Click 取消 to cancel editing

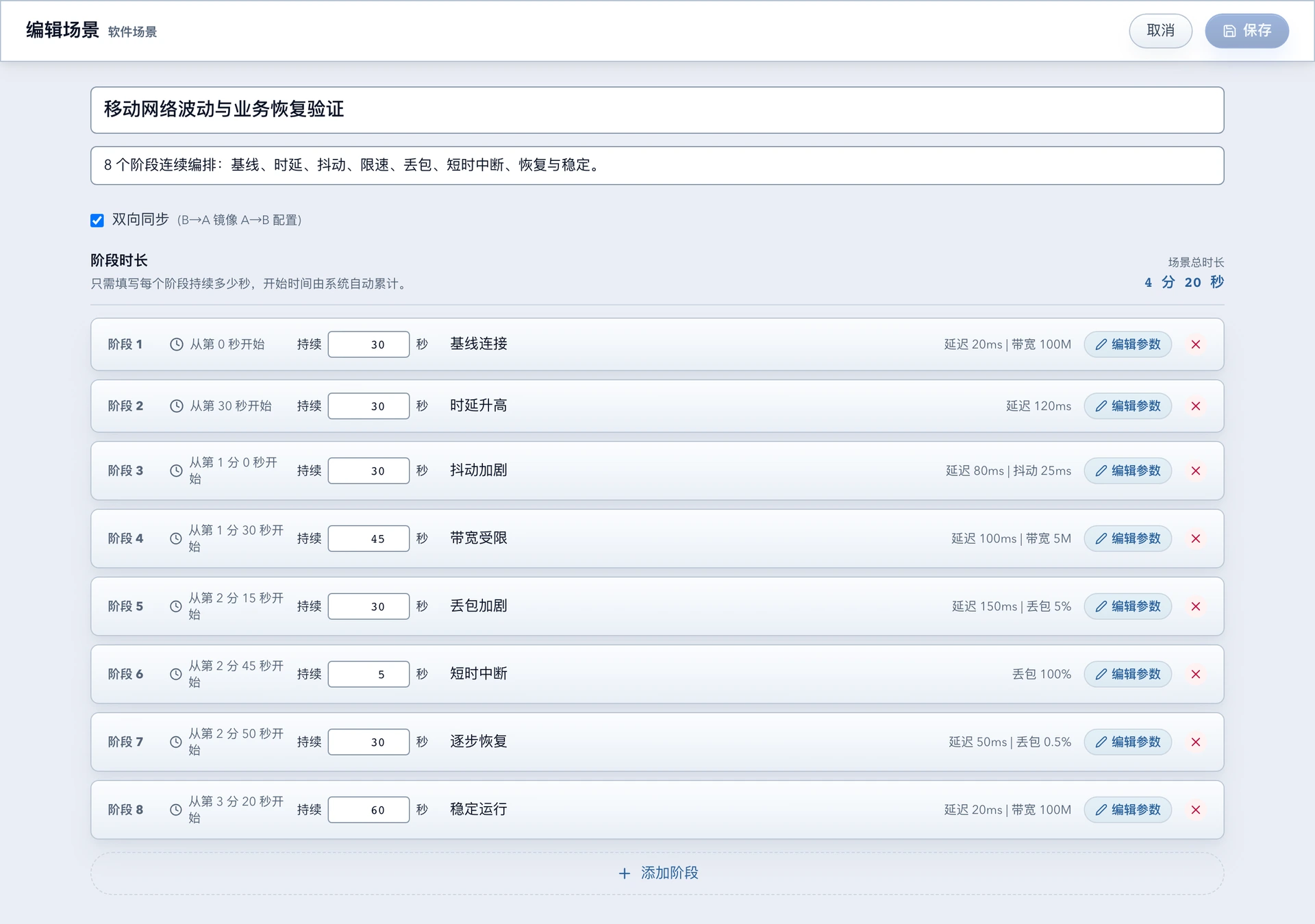pos(1160,31)
